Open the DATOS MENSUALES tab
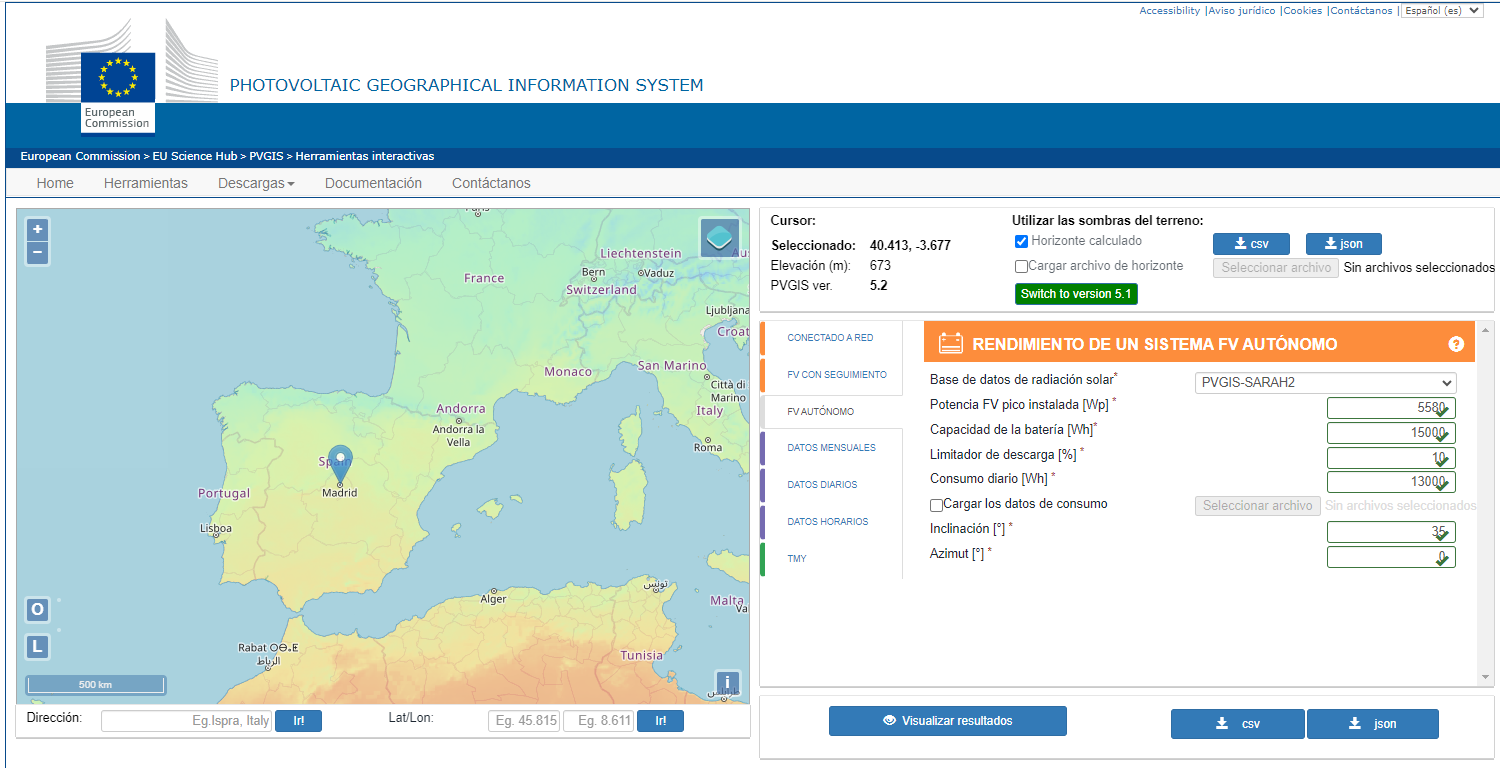Screen dimensions: 1500x768 (831, 448)
